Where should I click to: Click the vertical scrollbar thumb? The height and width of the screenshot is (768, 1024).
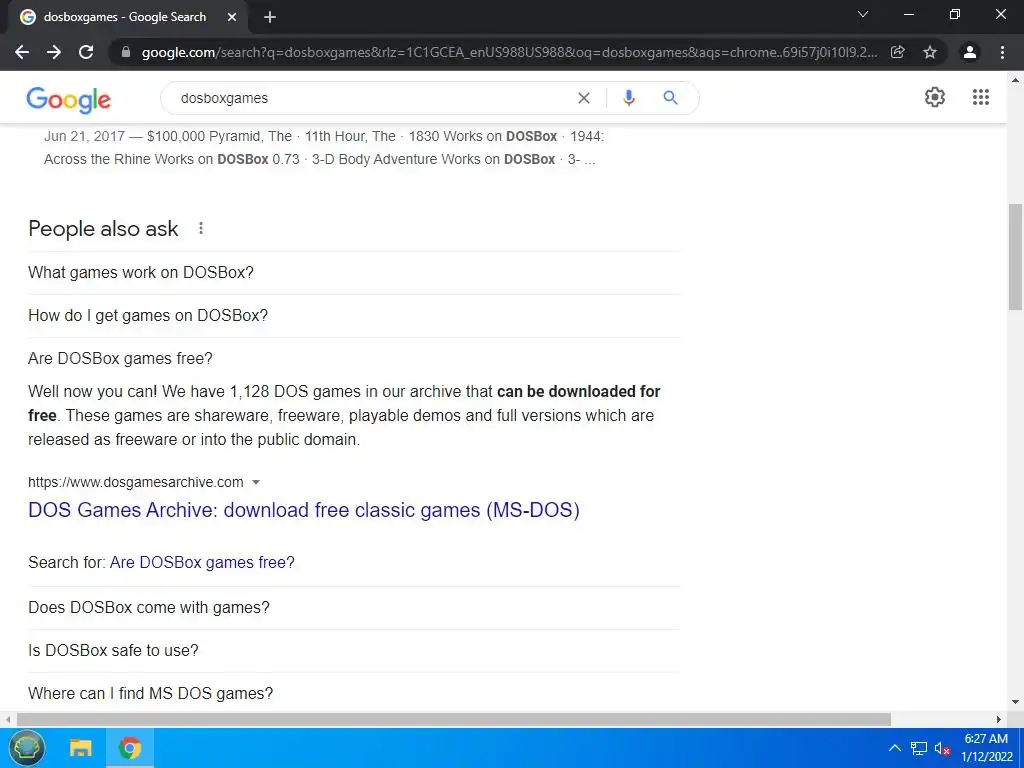coord(1015,257)
